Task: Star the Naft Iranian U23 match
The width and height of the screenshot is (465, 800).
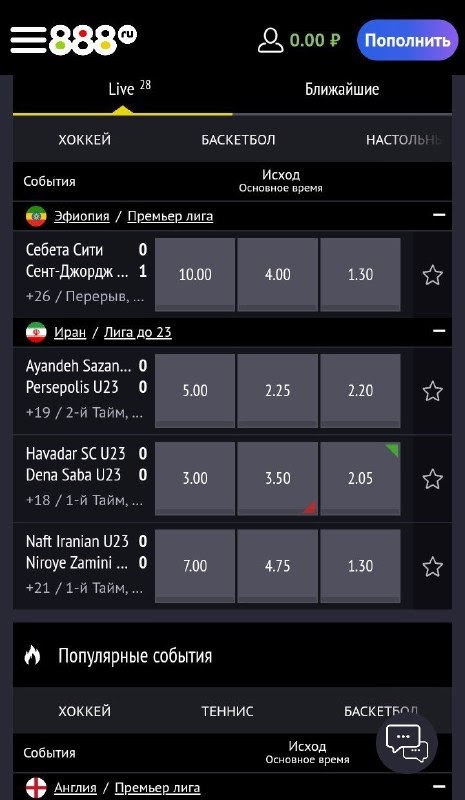Action: point(432,567)
